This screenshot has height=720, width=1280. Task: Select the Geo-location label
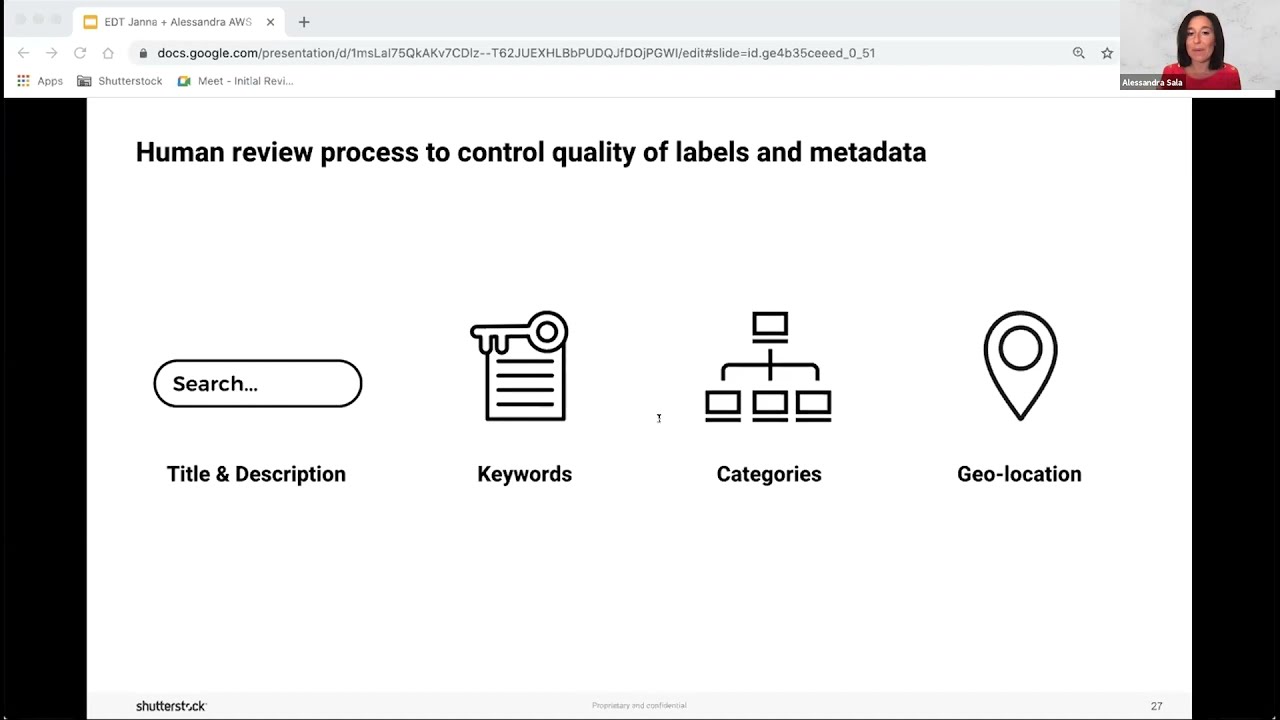pos(1019,474)
